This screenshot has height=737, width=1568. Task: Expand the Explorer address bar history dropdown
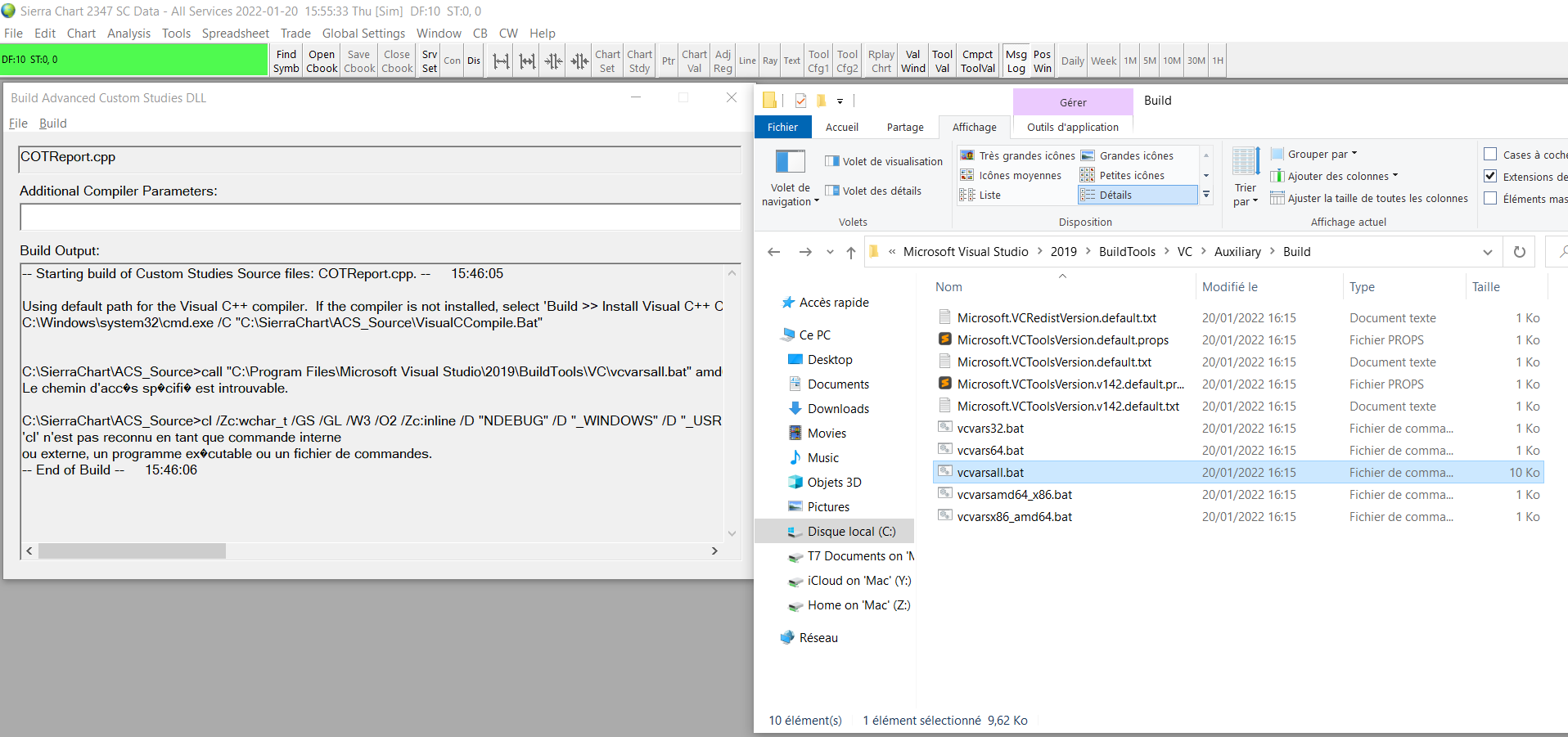click(x=1488, y=252)
